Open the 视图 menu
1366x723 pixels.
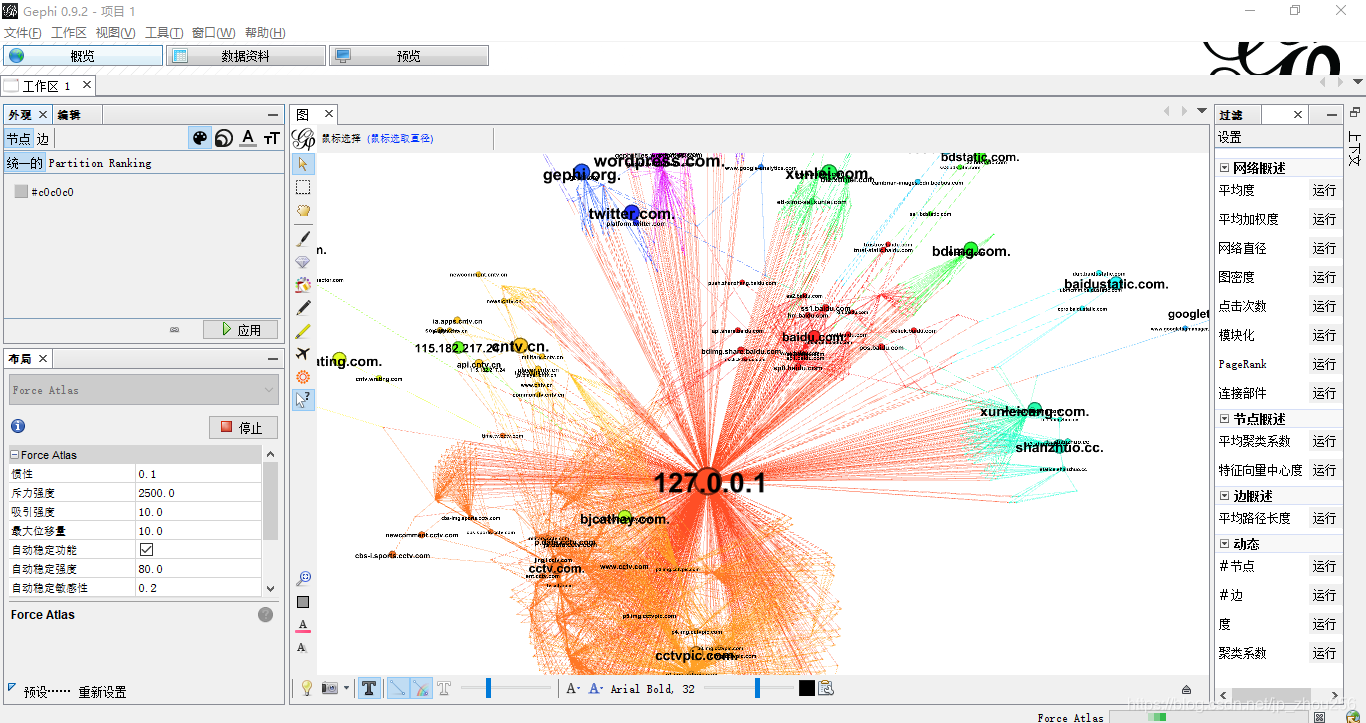115,33
